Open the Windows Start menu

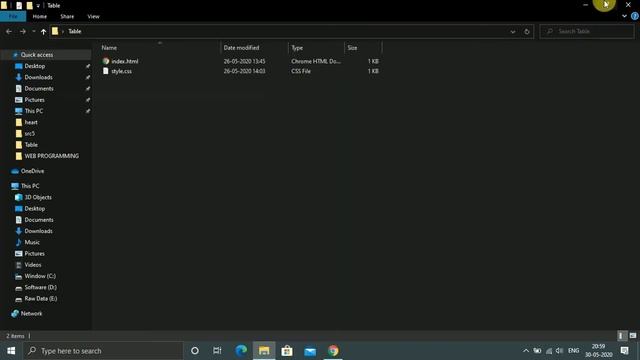pyautogui.click(x=11, y=351)
